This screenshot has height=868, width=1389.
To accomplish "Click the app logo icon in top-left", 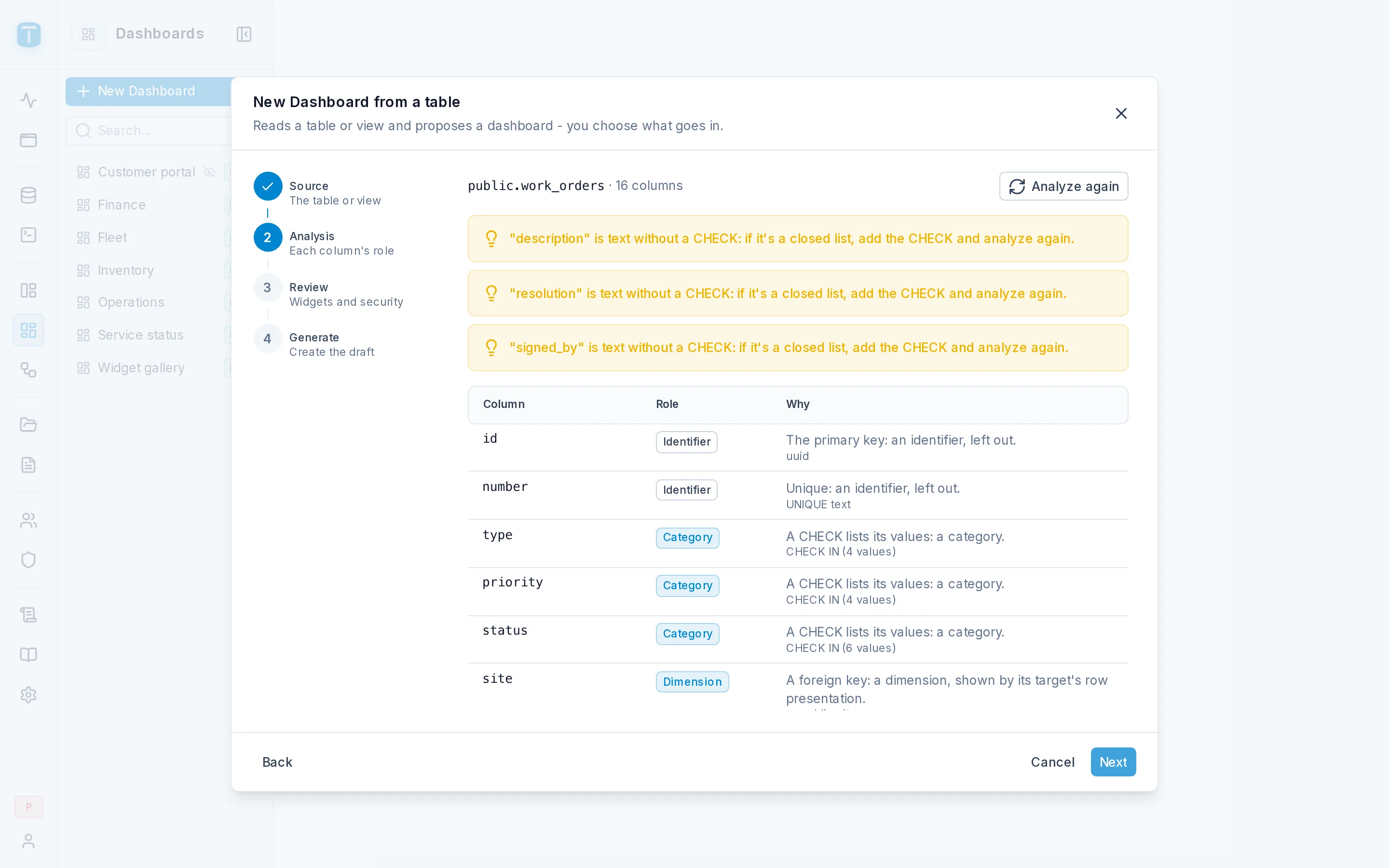I will pos(29,34).
